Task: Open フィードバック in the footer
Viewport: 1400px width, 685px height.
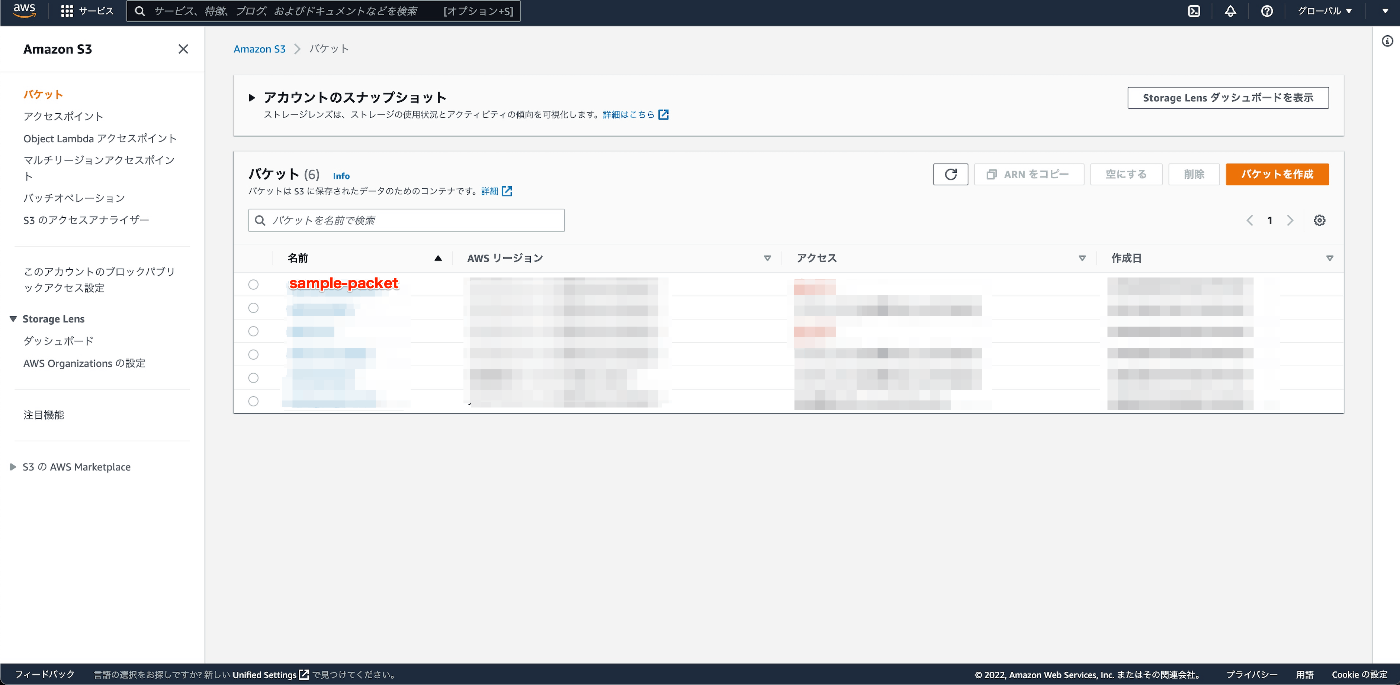Action: 44,675
